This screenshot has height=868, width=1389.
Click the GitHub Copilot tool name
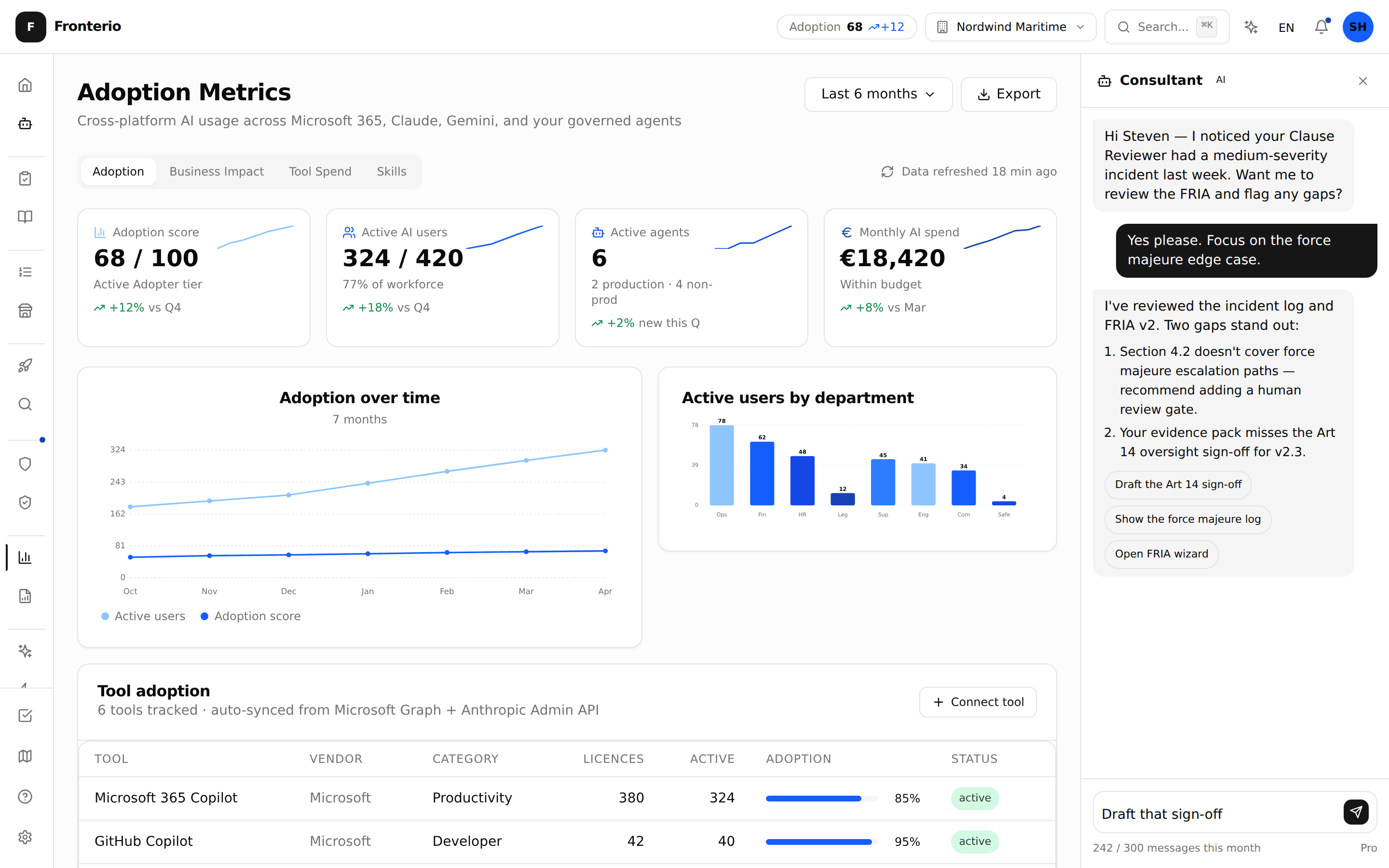coord(144,841)
